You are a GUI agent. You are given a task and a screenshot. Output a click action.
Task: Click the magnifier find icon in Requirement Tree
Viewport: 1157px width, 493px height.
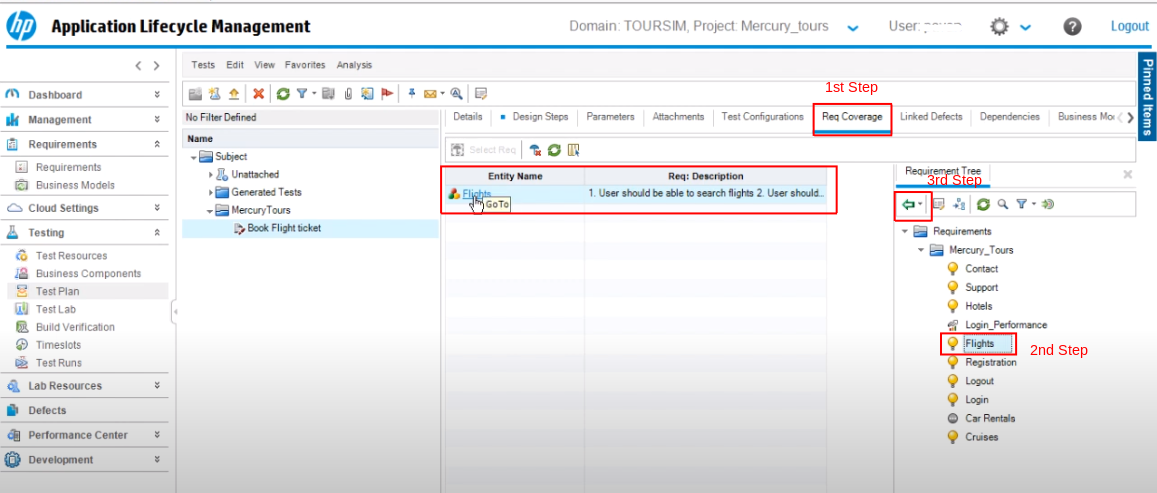point(1002,205)
